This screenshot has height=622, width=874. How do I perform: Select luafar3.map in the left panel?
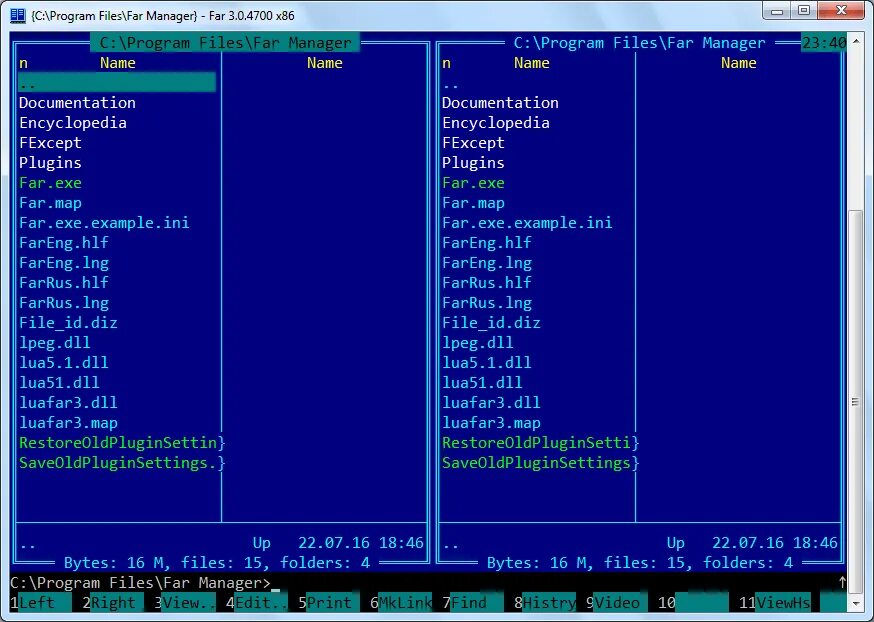pyautogui.click(x=68, y=423)
